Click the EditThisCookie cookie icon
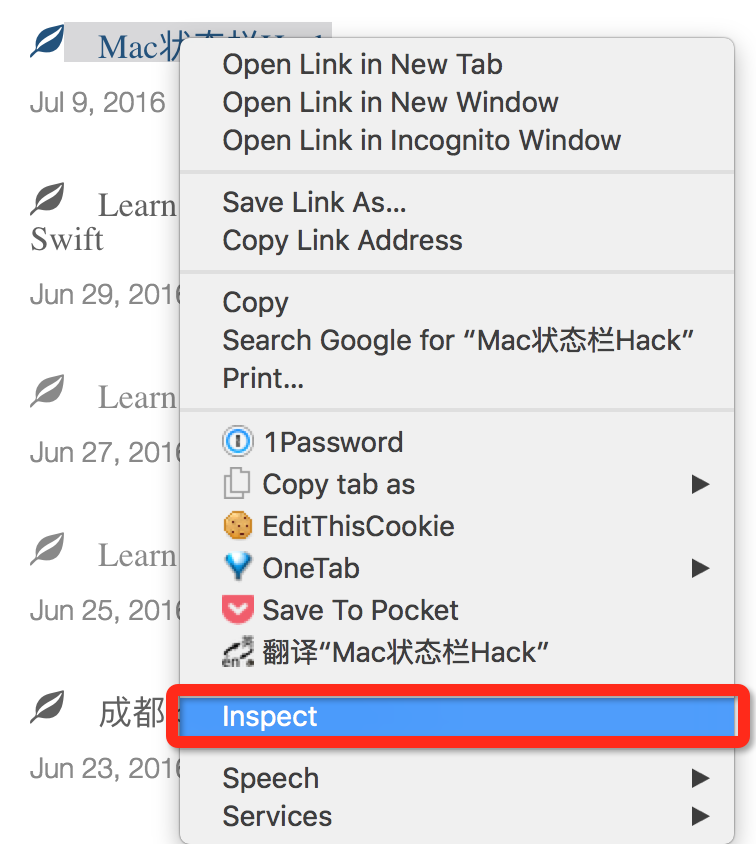This screenshot has height=844, width=756. tap(237, 525)
